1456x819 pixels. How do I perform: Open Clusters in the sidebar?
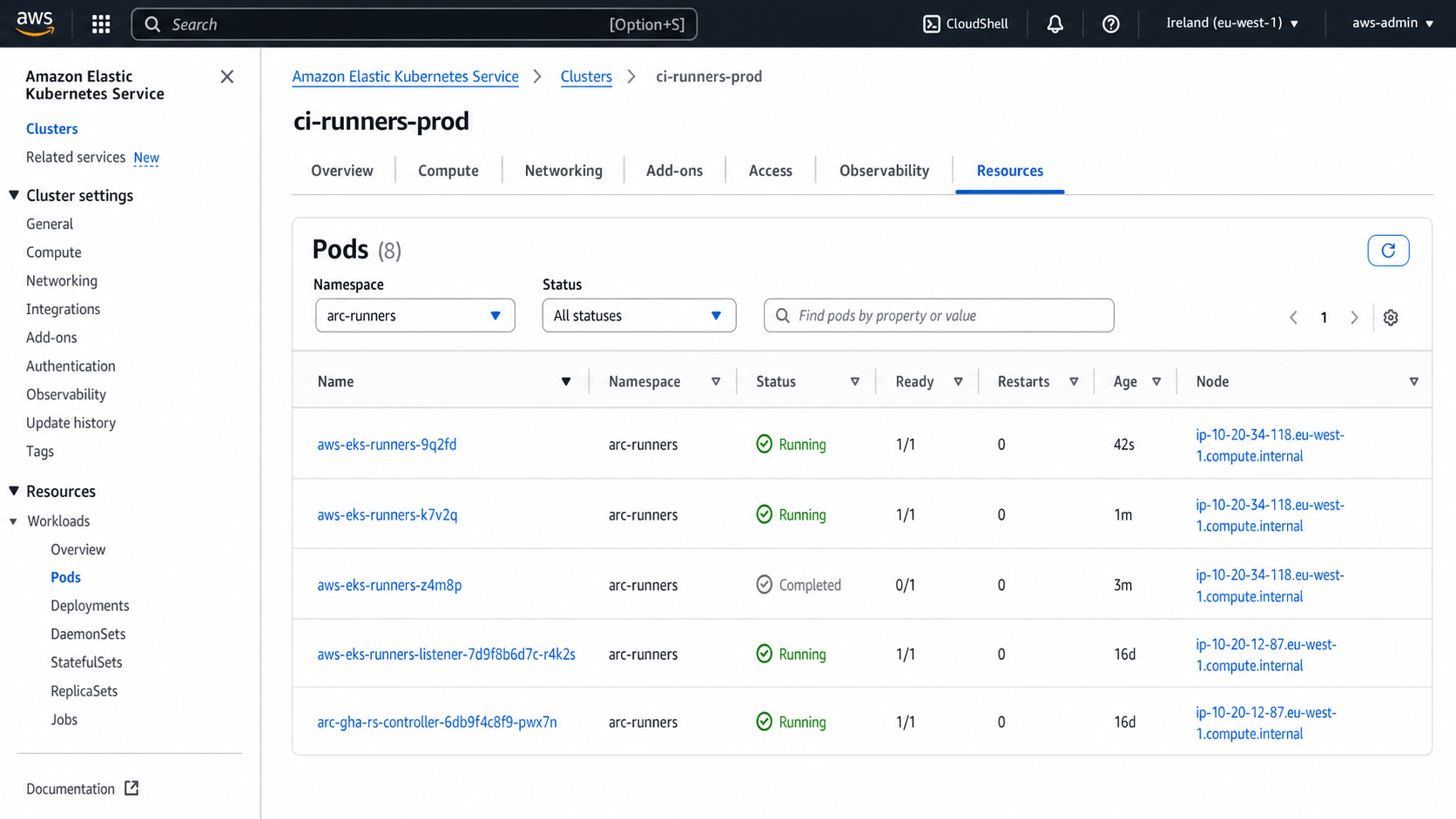[52, 129]
